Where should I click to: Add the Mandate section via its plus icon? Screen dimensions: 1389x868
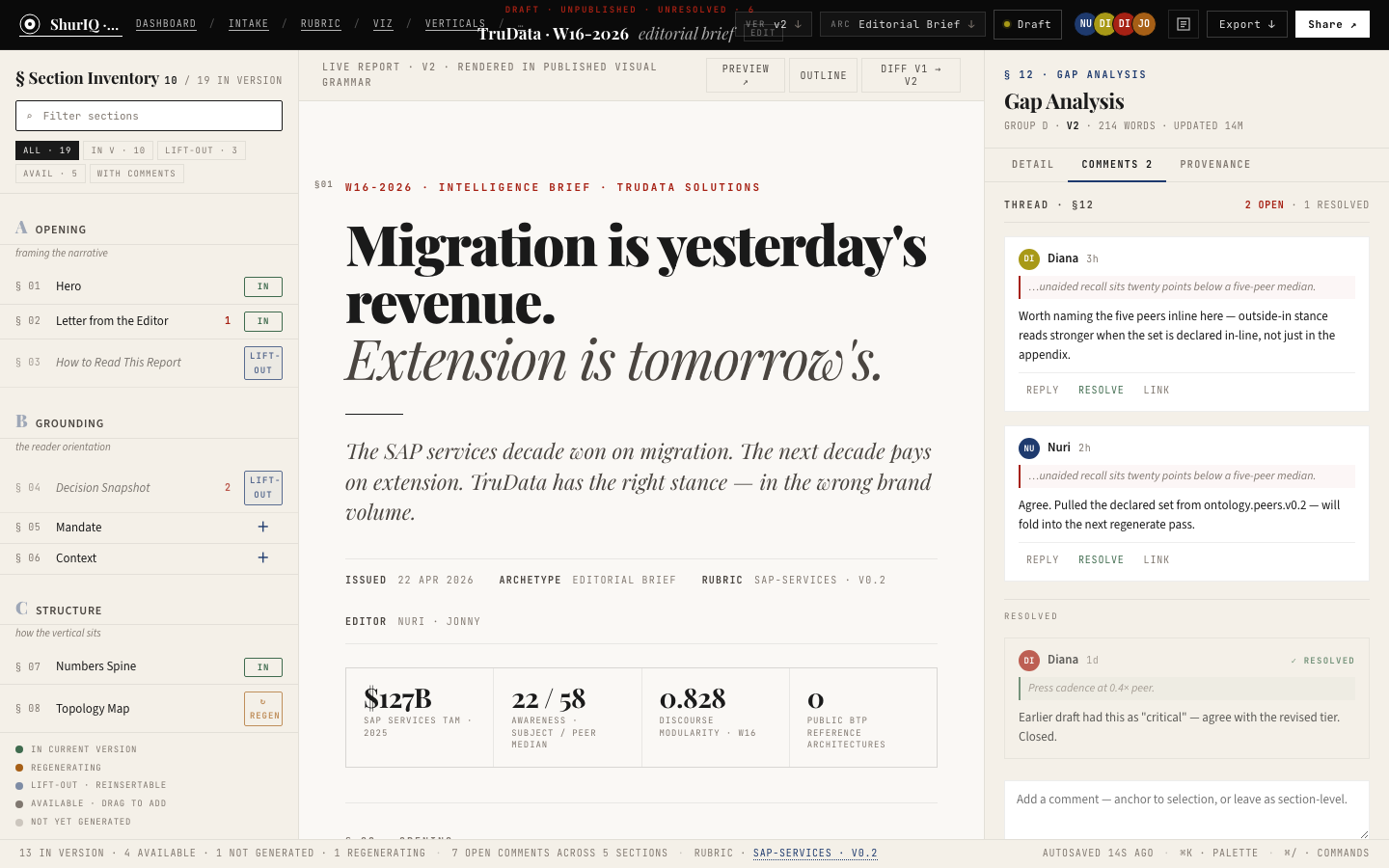(262, 527)
